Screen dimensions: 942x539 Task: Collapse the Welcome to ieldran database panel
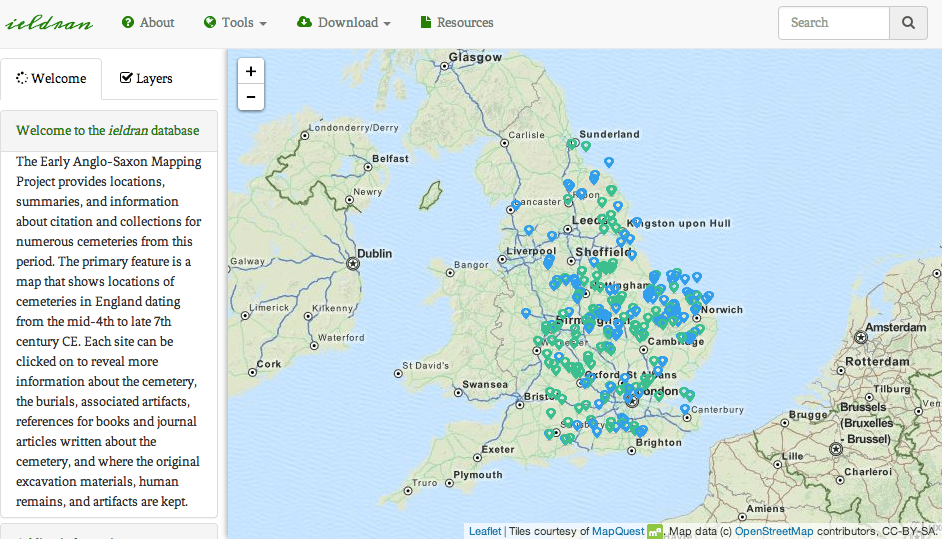108,130
